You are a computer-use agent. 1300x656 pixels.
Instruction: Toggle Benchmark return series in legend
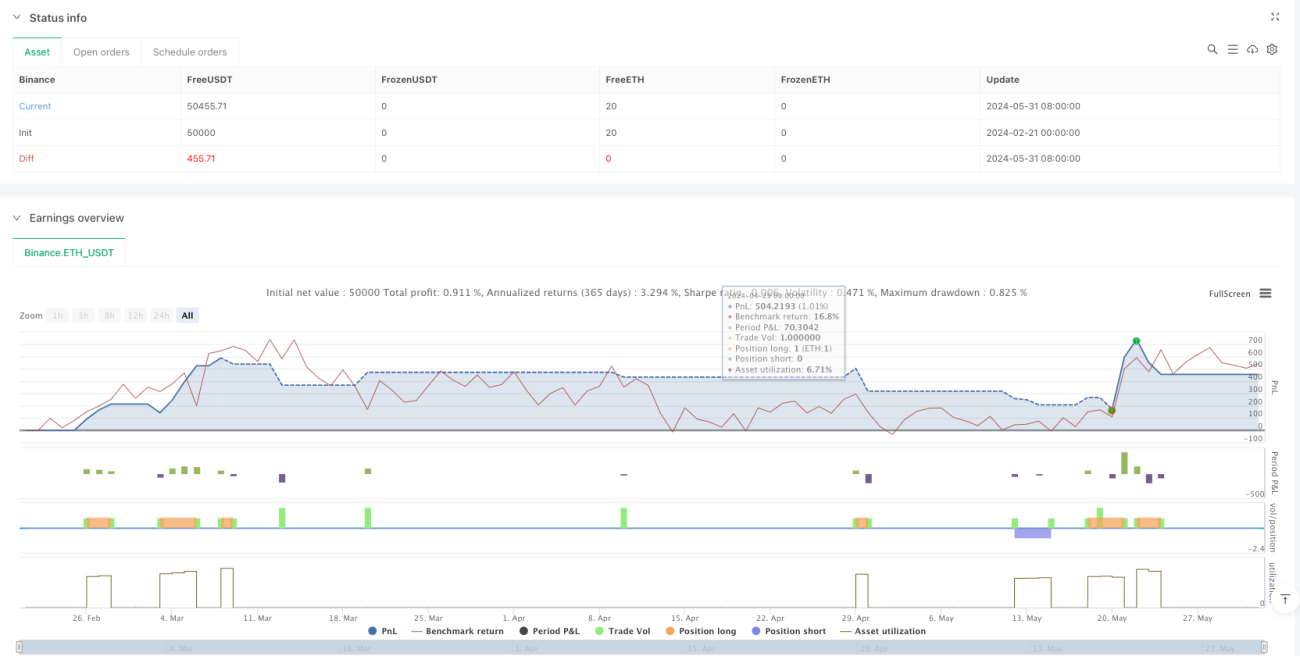[457, 631]
